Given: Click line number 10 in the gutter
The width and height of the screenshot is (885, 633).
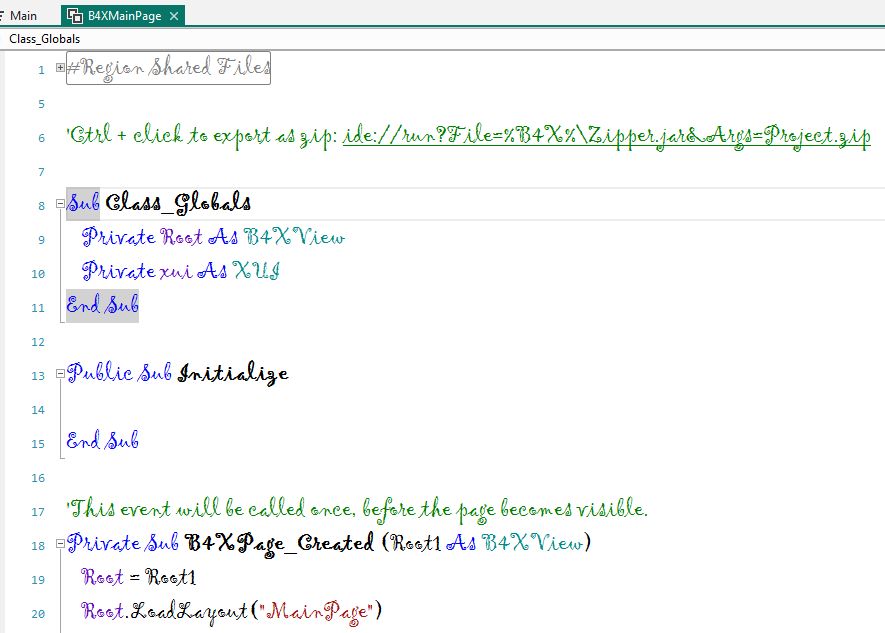Looking at the screenshot, I should [37, 272].
